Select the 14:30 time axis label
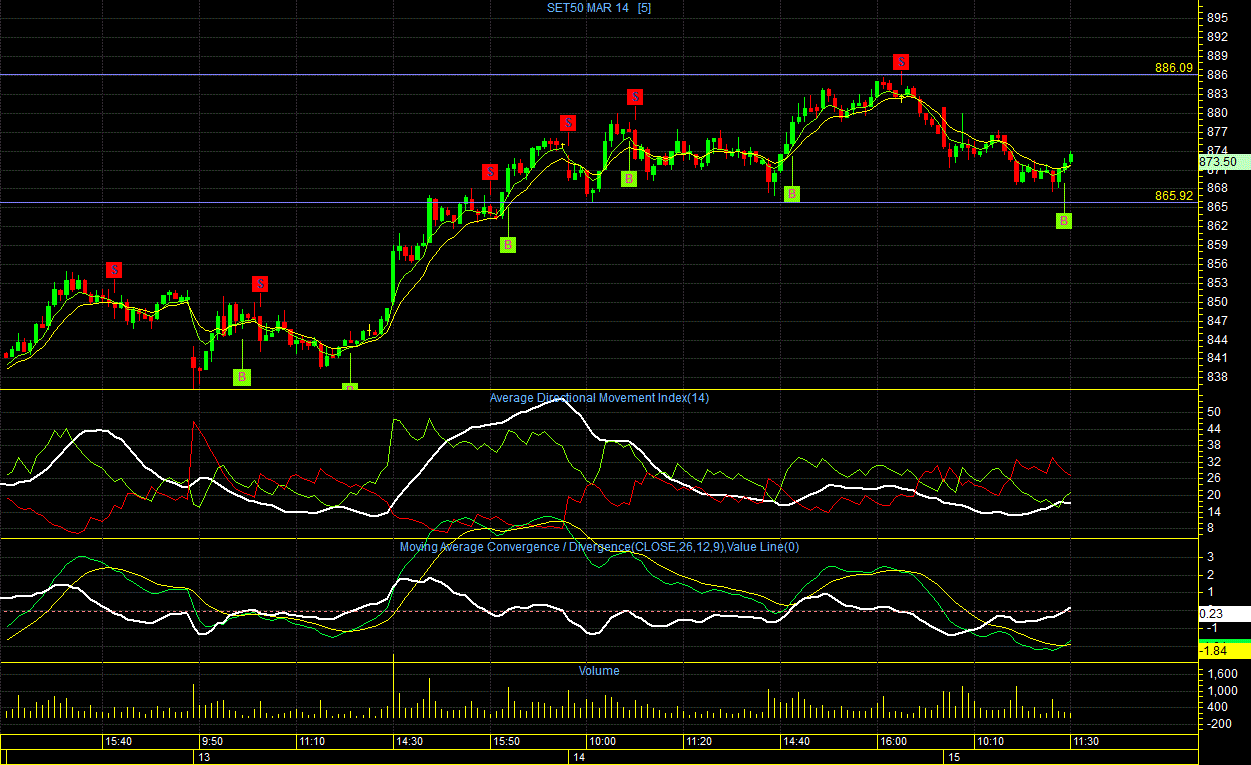 [x=409, y=742]
